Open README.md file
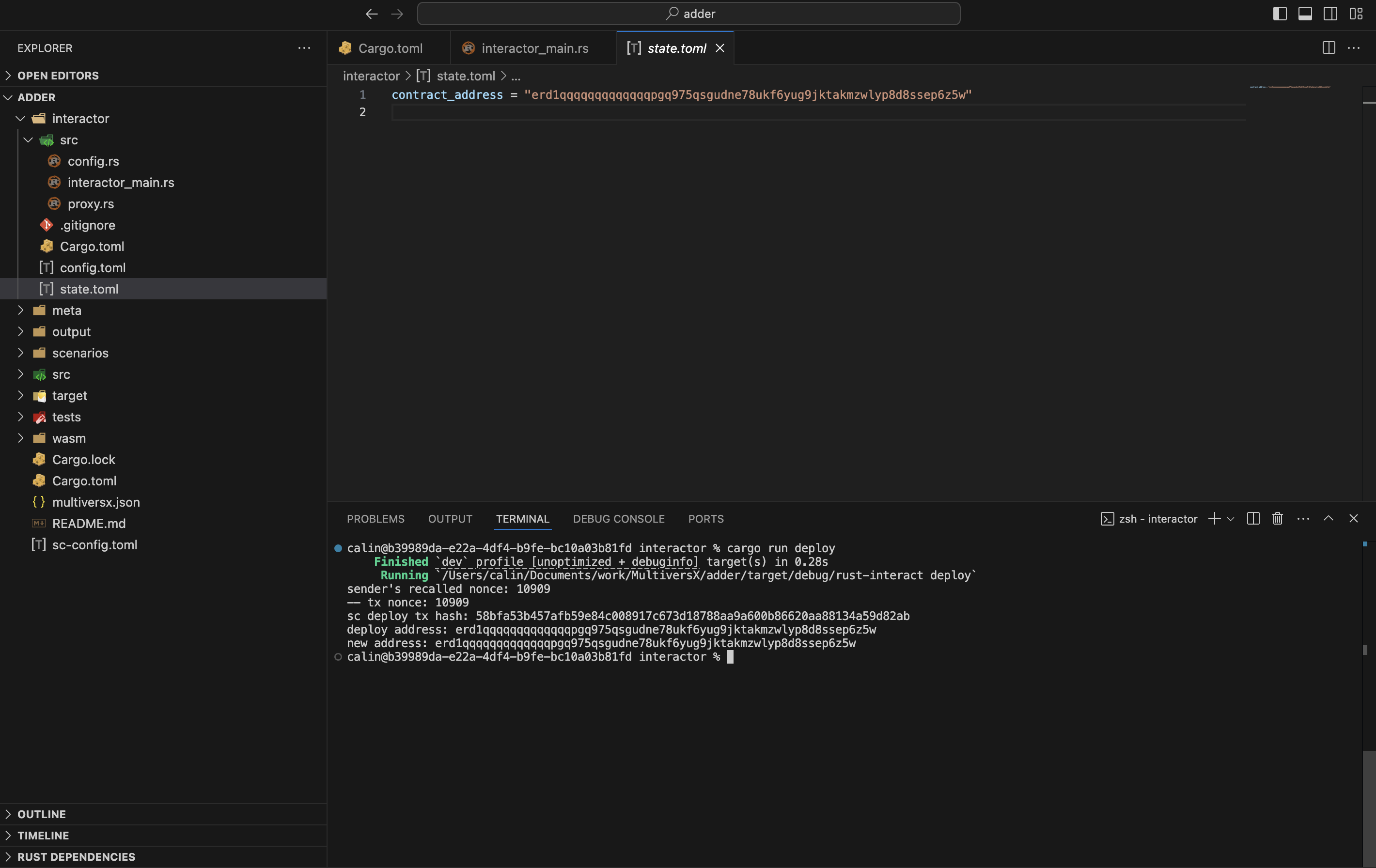1376x868 pixels. click(x=163, y=524)
